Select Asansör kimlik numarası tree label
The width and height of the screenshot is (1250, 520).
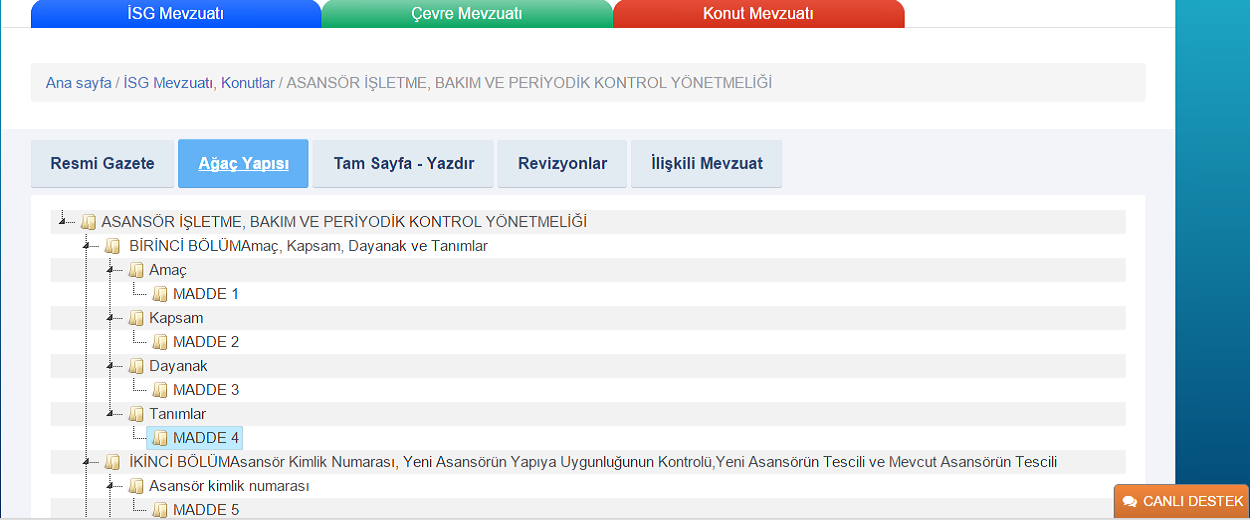pyautogui.click(x=229, y=486)
